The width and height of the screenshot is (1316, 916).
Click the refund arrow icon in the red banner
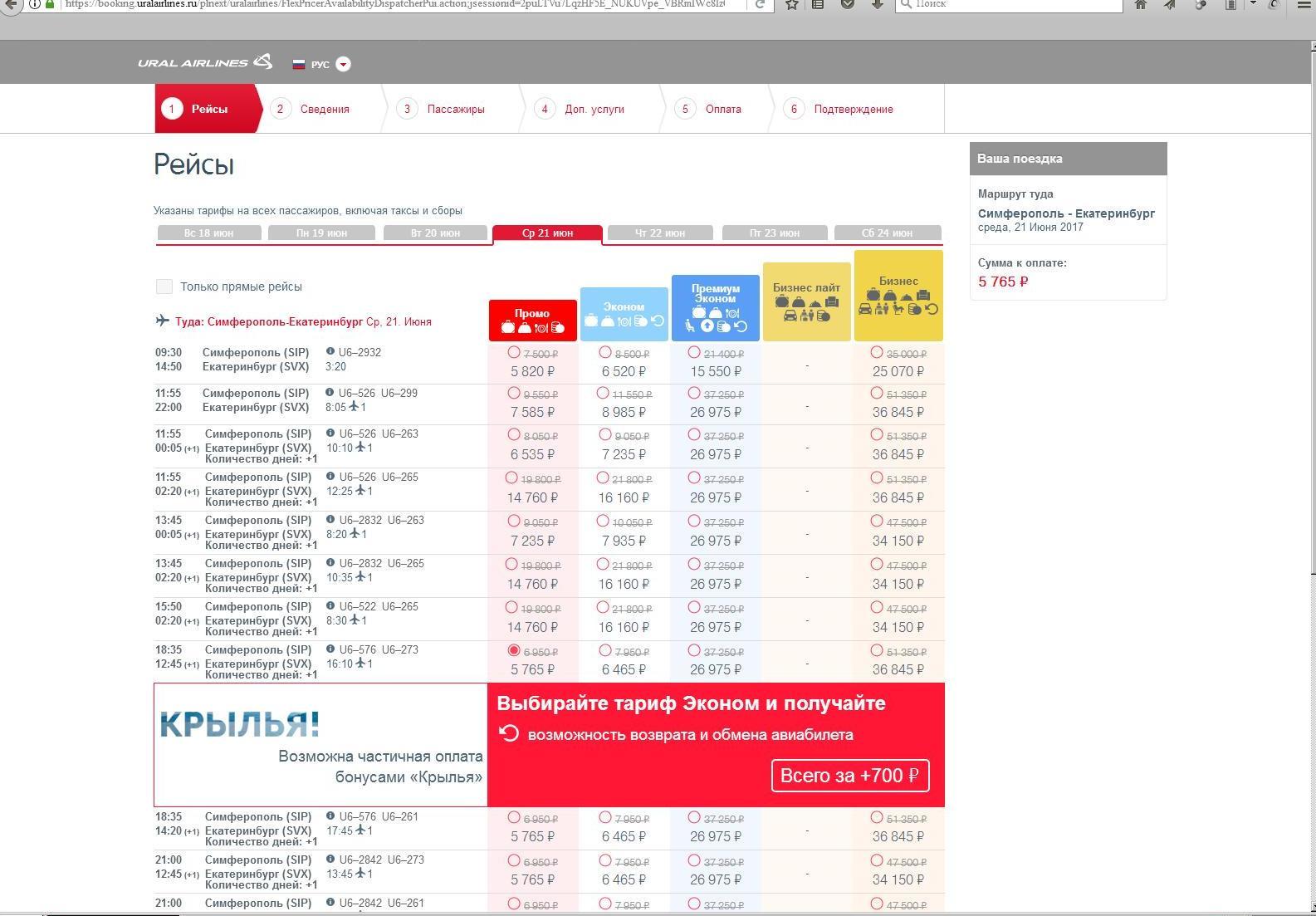[509, 733]
